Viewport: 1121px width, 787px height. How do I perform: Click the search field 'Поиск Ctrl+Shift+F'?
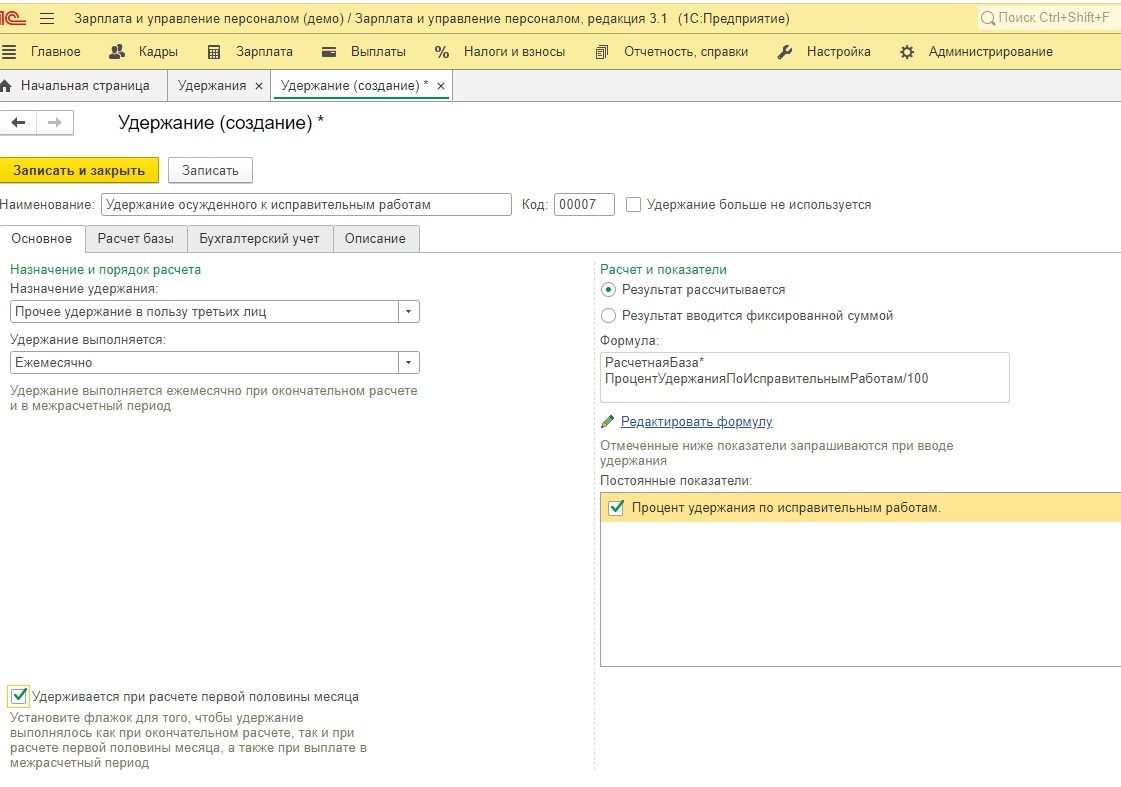[1048, 18]
